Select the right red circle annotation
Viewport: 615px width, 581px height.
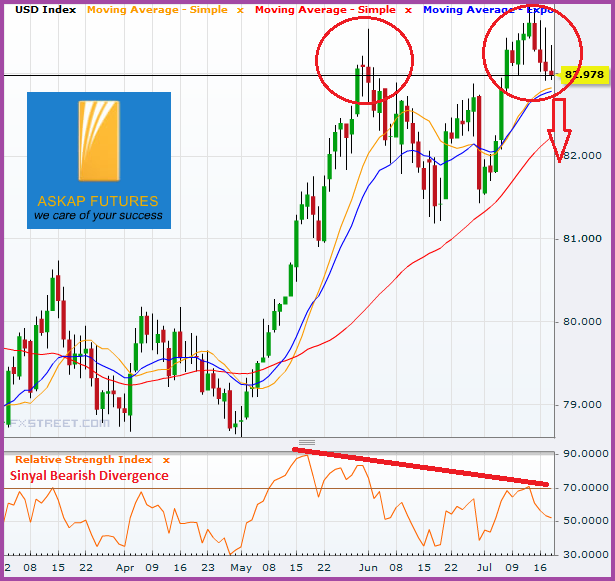coord(532,52)
